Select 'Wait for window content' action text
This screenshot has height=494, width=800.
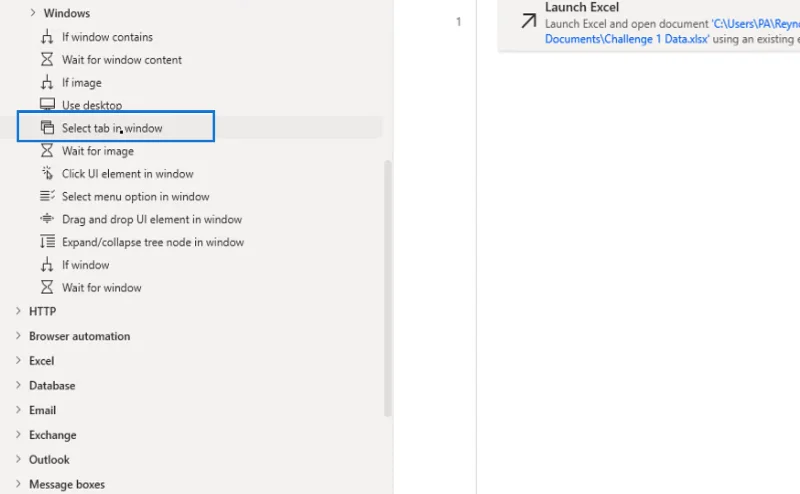click(x=122, y=60)
